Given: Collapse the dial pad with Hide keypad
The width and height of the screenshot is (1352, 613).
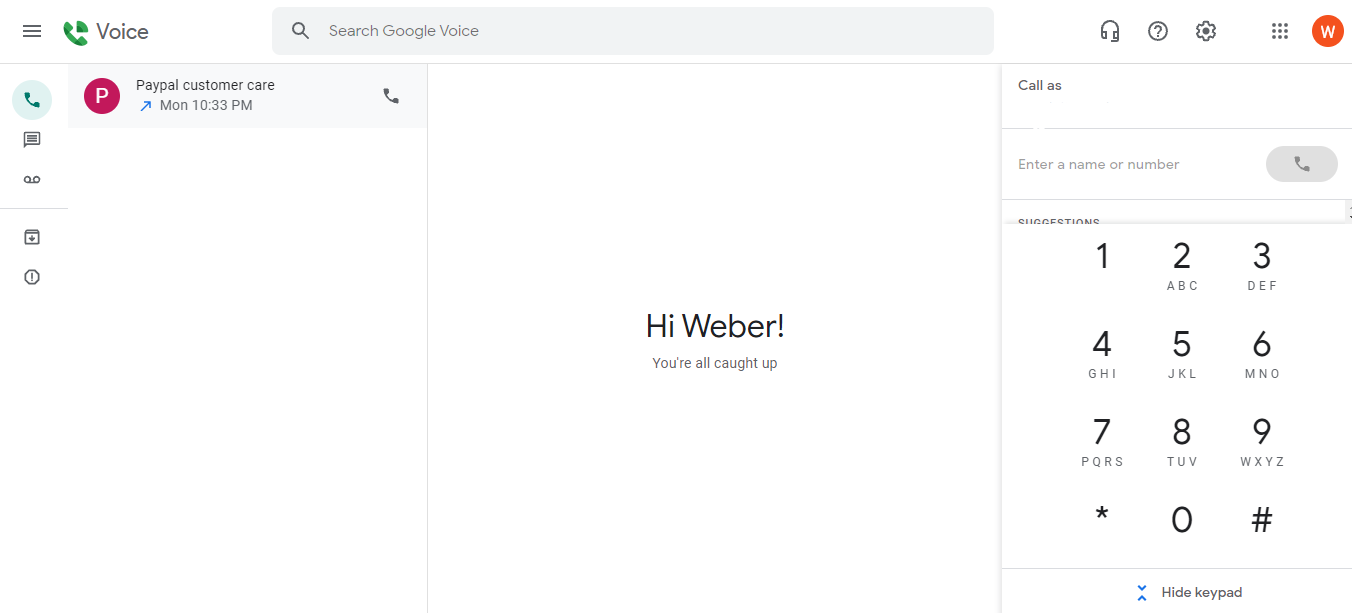Looking at the screenshot, I should click(1190, 593).
